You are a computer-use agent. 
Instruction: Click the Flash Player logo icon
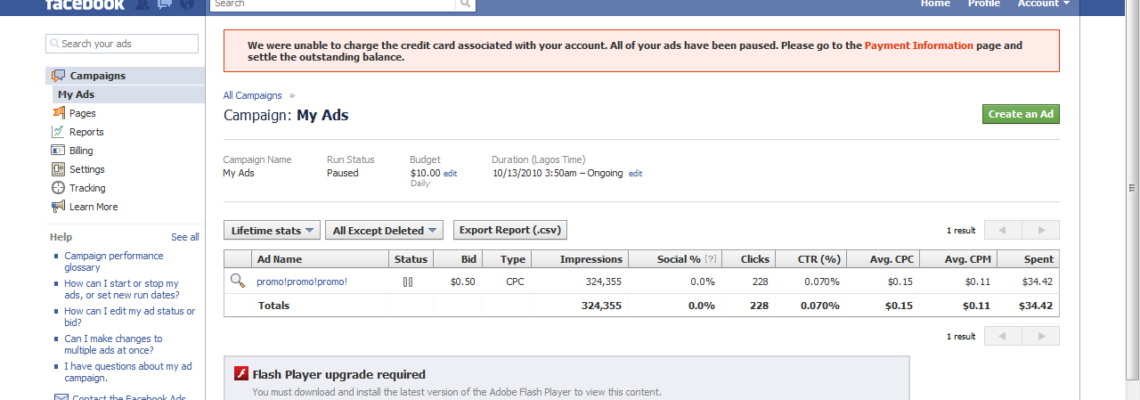tap(241, 374)
